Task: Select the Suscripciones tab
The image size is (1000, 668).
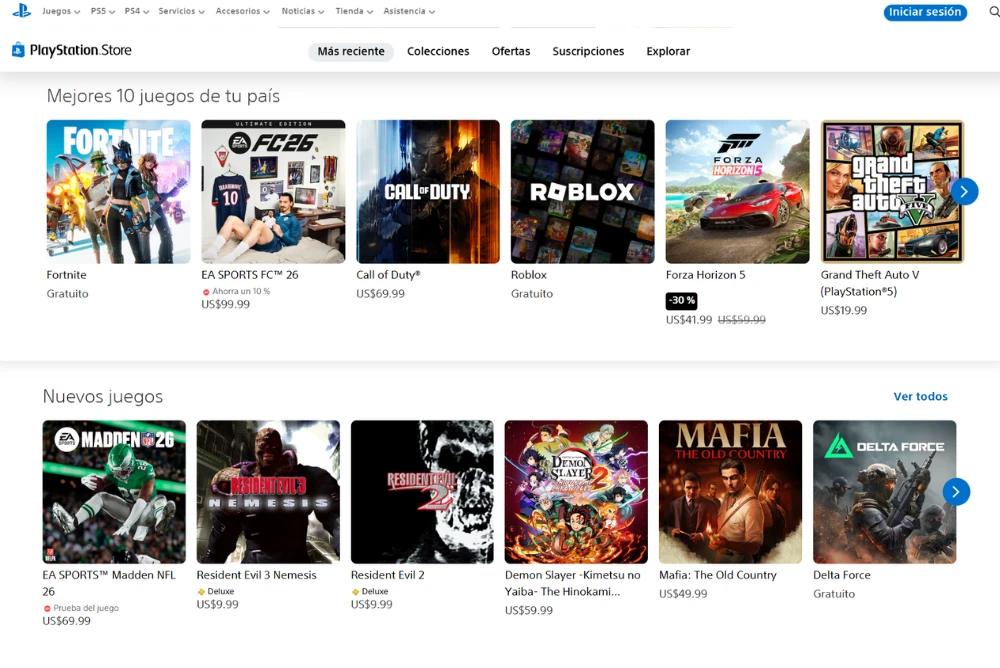Action: [x=588, y=51]
